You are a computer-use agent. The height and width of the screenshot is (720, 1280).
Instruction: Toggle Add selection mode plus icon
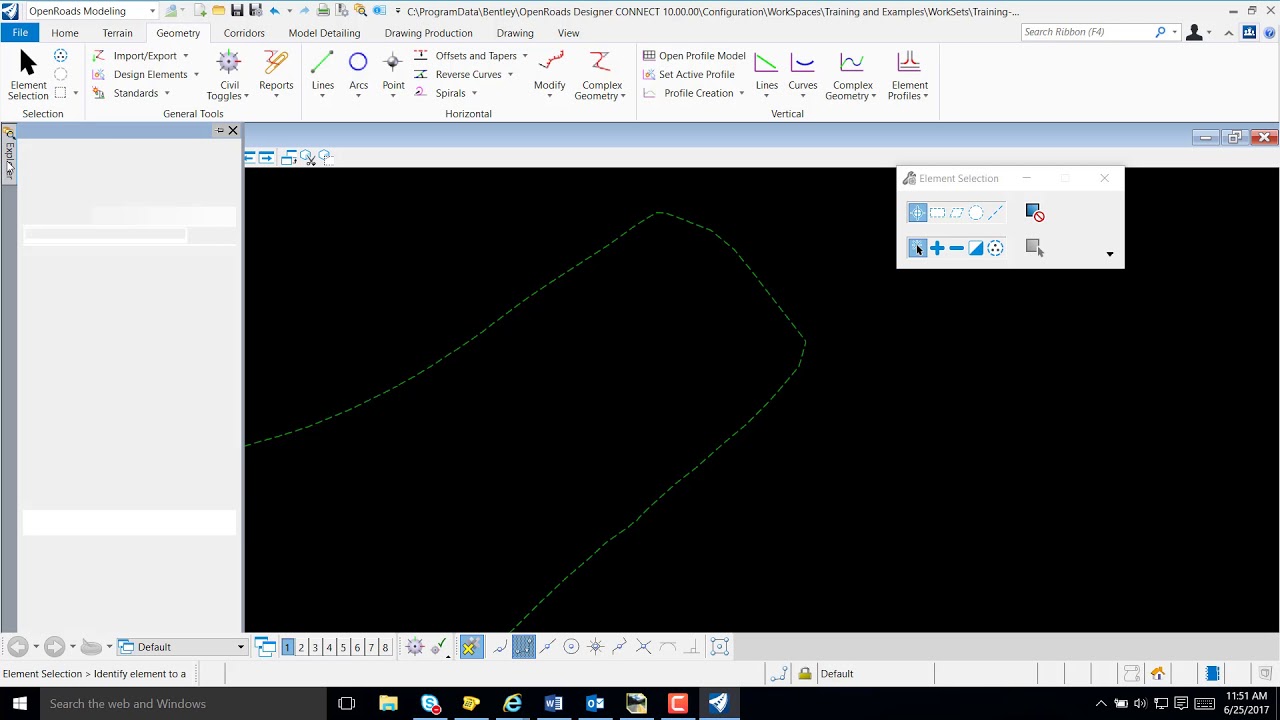tap(937, 248)
